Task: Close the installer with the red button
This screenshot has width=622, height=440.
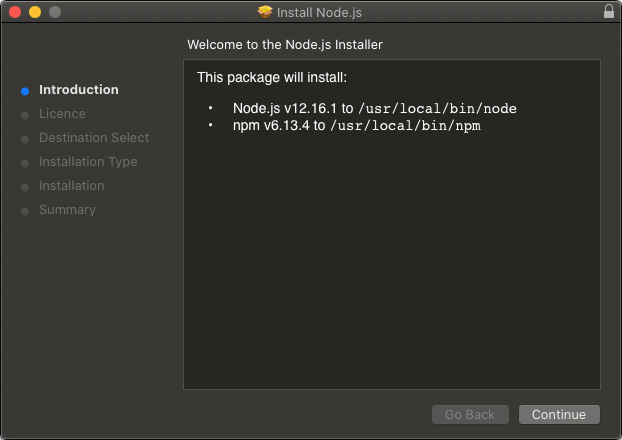Action: coord(14,12)
